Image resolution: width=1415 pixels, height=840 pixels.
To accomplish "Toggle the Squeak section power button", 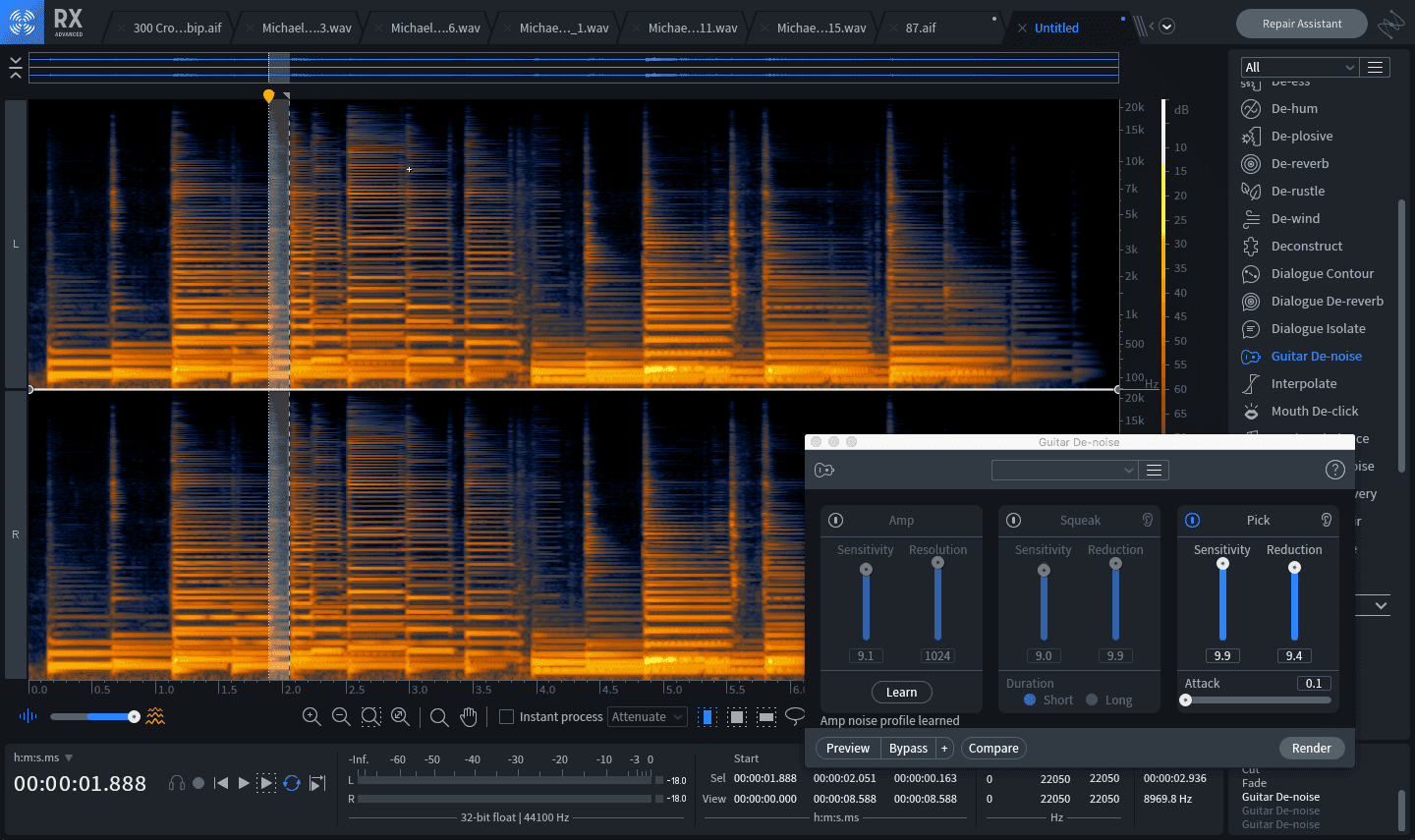I will point(1014,521).
